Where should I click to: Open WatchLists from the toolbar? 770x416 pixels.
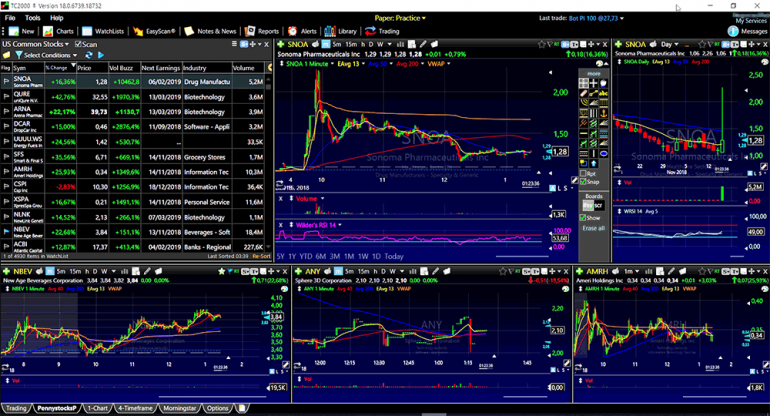point(103,31)
